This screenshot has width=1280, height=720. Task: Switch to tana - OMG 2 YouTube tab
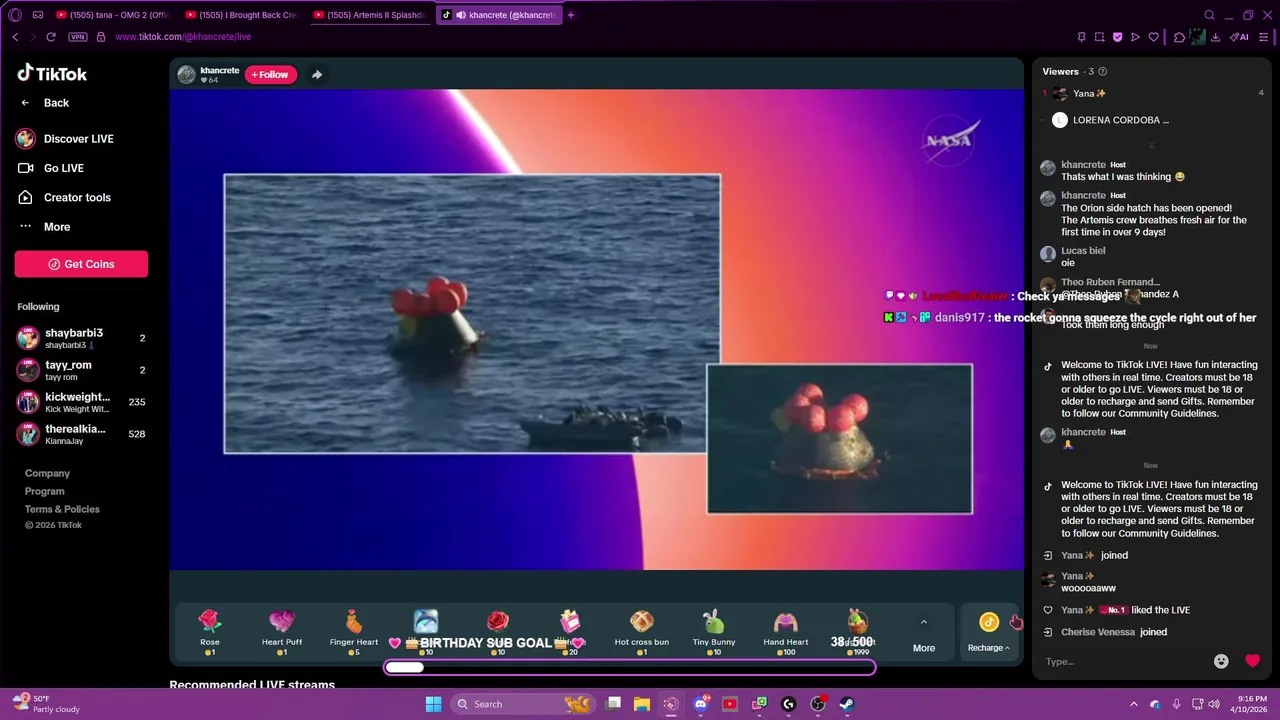coord(113,15)
